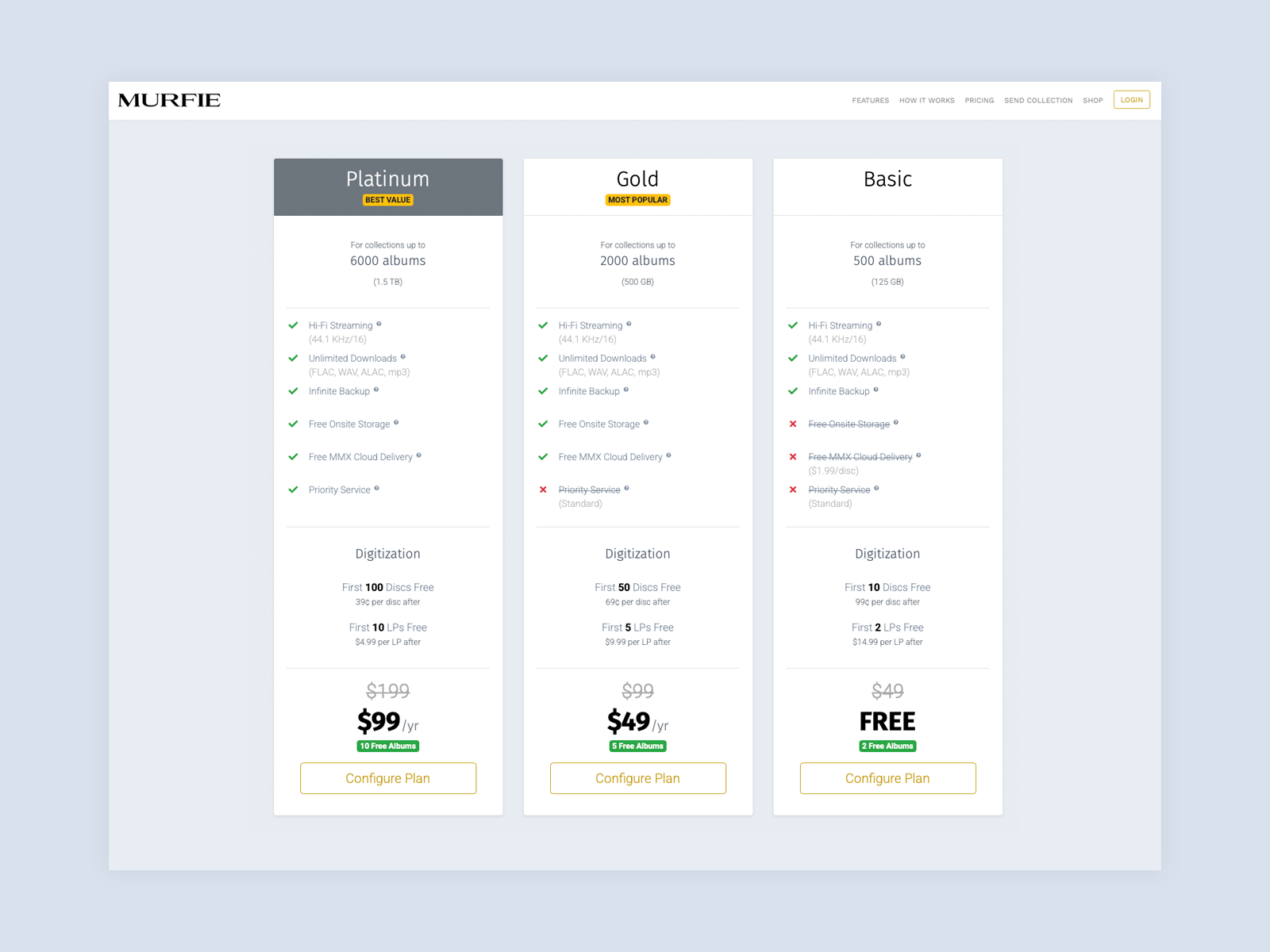Click the $99/yr Platinum price

[x=388, y=722]
